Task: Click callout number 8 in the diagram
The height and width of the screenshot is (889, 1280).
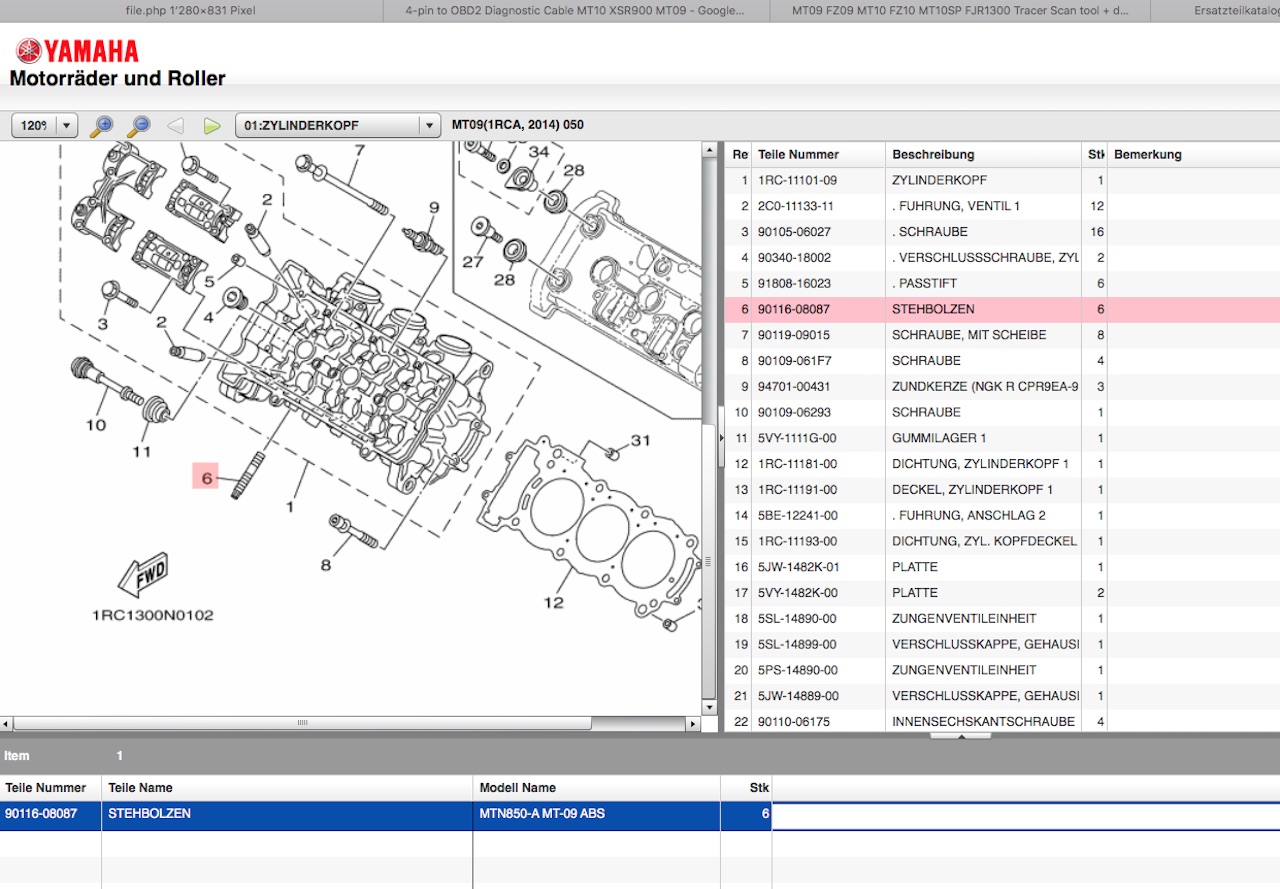Action: 325,565
